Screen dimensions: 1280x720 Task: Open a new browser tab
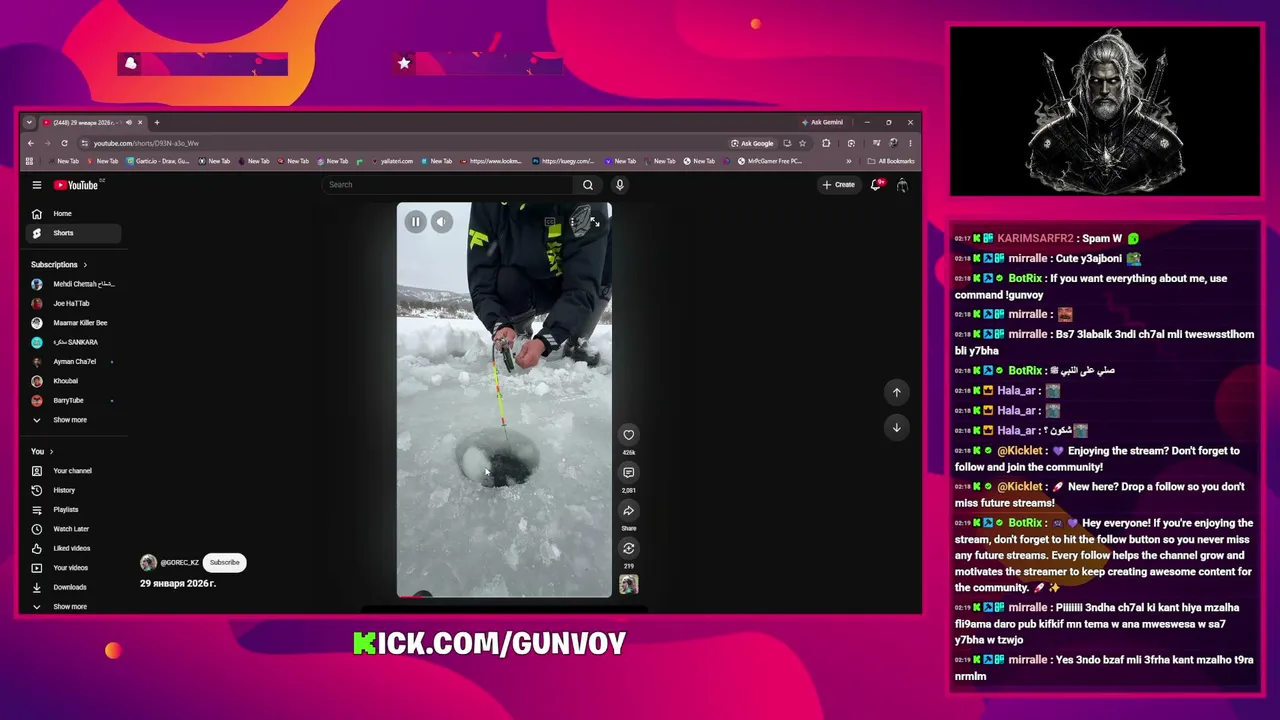[x=157, y=122]
